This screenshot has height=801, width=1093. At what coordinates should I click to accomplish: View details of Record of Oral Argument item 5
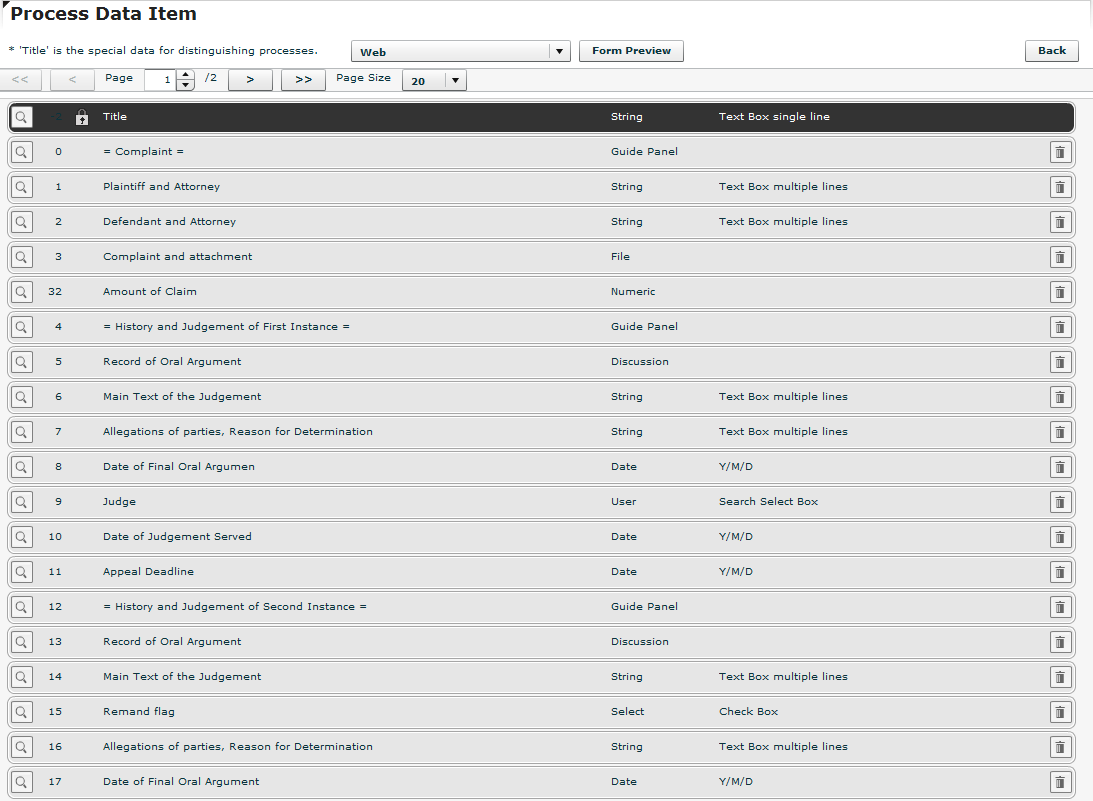coord(21,362)
